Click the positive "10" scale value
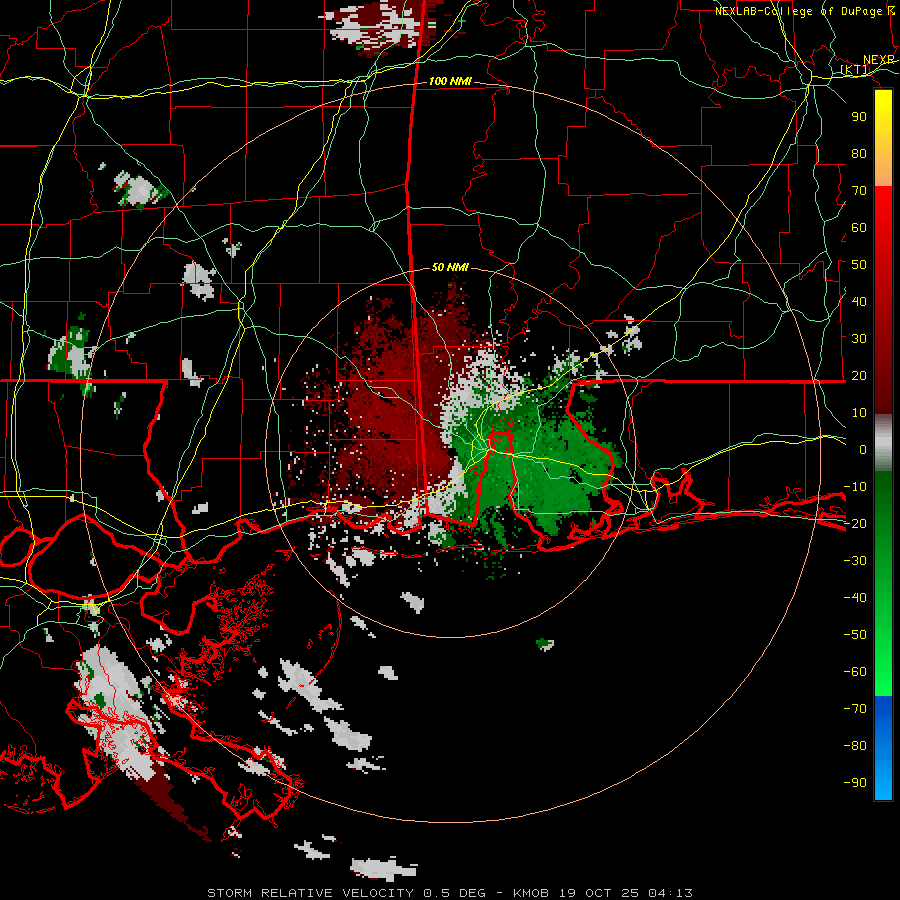Viewport: 900px width, 900px height. [859, 413]
